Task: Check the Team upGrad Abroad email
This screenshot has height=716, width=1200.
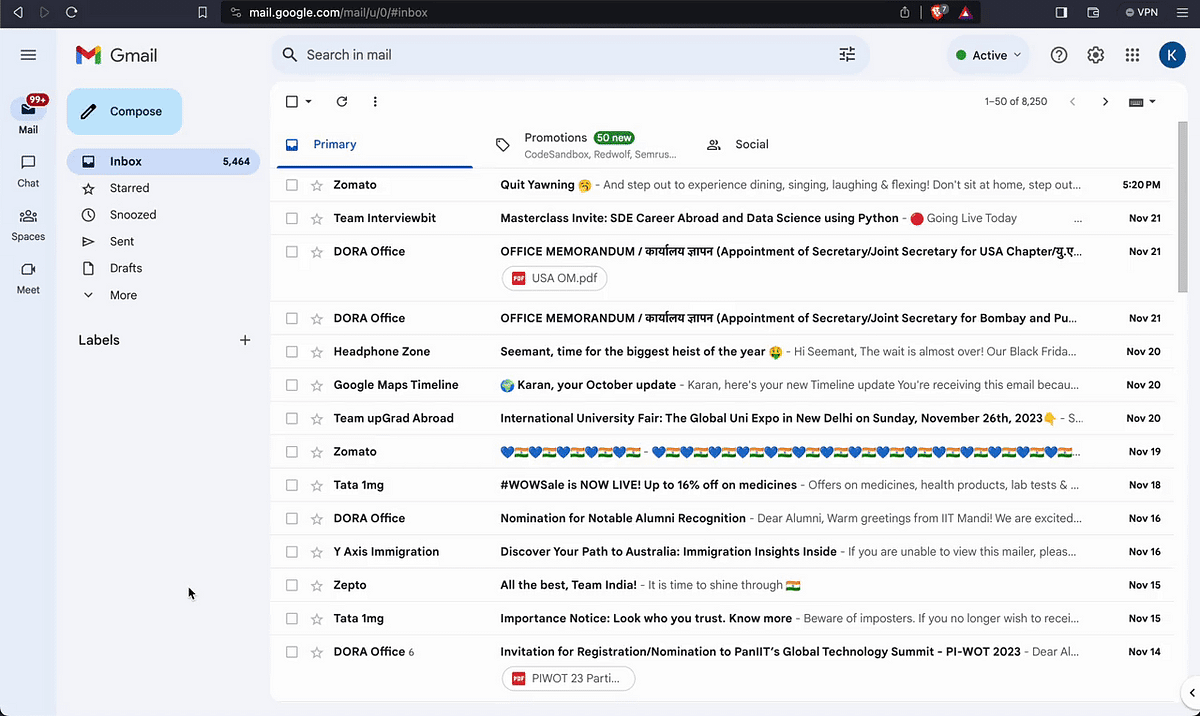Action: point(292,418)
